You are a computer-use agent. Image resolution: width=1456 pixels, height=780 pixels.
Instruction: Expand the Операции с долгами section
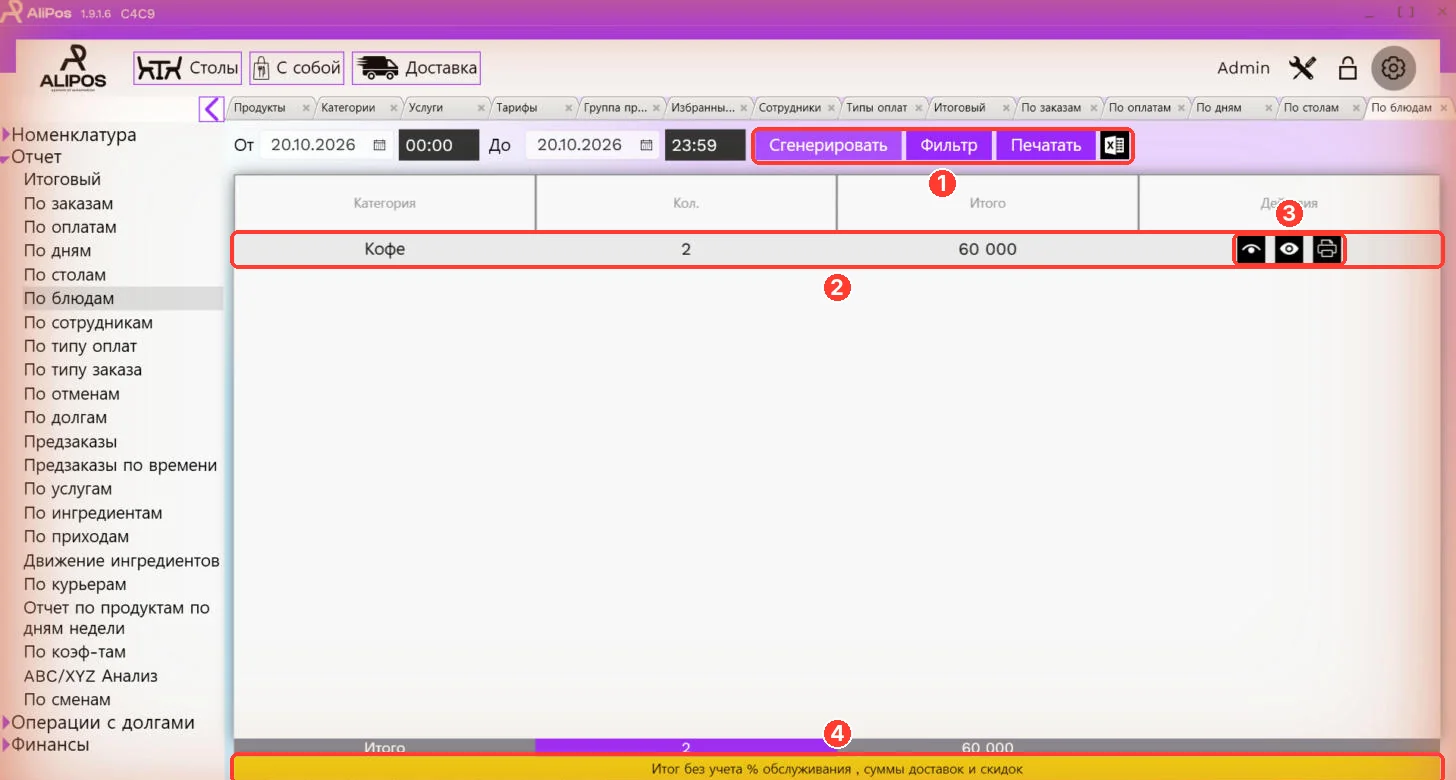(6, 723)
